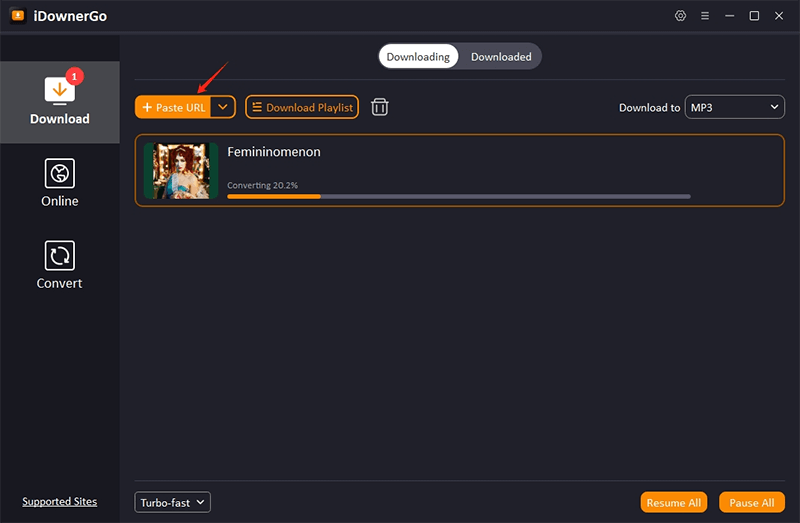
Task: Open the Convert section in sidebar
Action: pyautogui.click(x=60, y=265)
